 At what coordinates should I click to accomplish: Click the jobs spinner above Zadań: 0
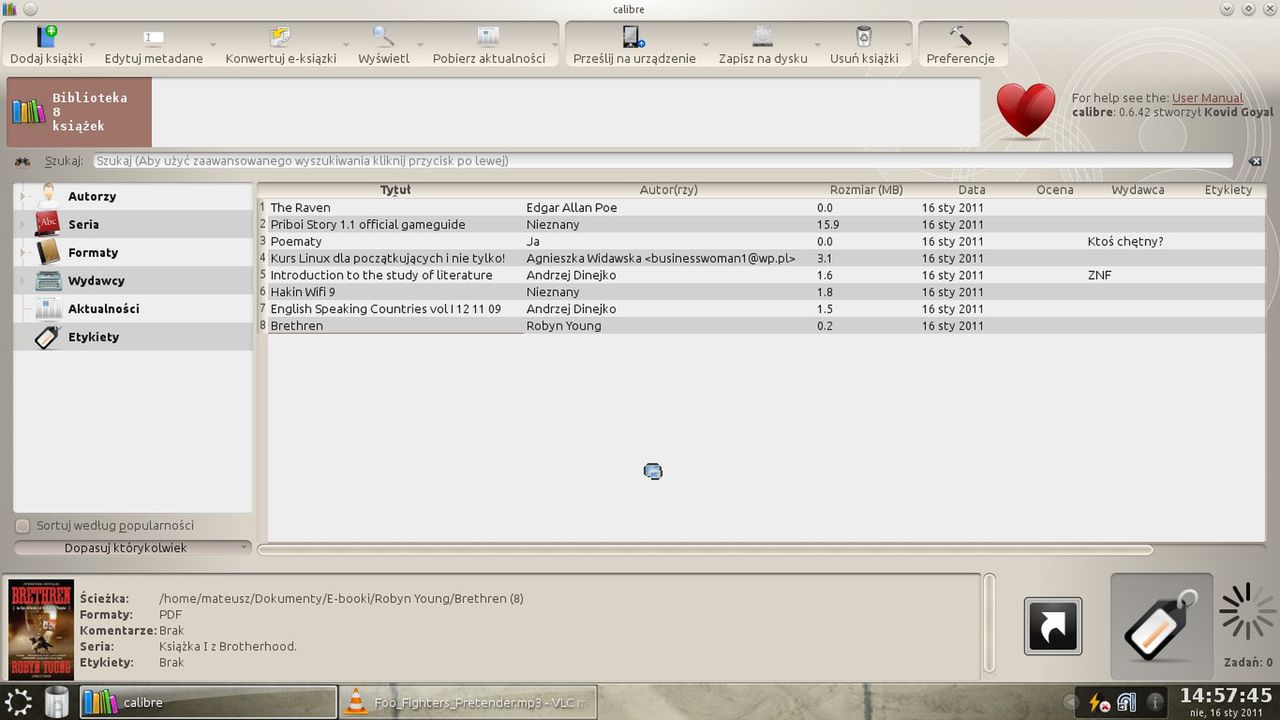point(1247,612)
